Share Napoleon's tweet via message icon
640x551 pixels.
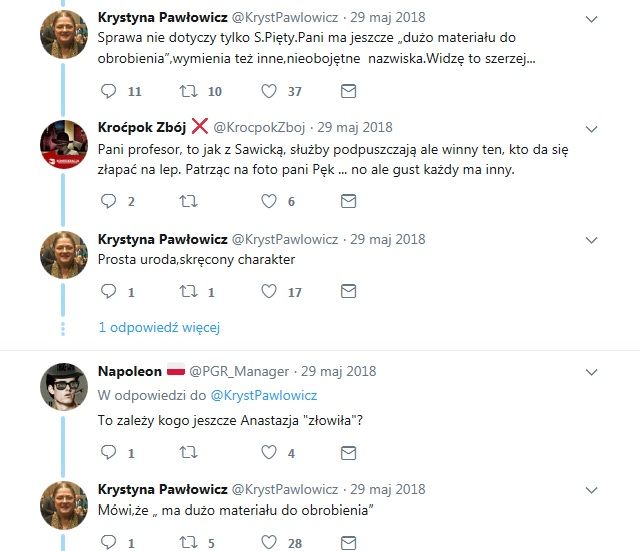click(x=348, y=453)
